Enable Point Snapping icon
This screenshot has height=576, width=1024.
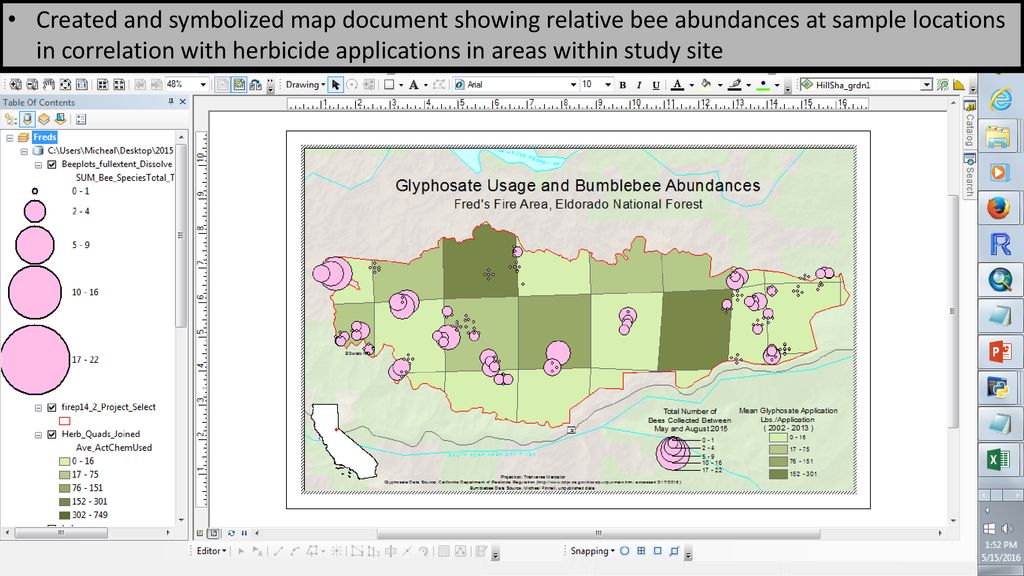click(625, 551)
